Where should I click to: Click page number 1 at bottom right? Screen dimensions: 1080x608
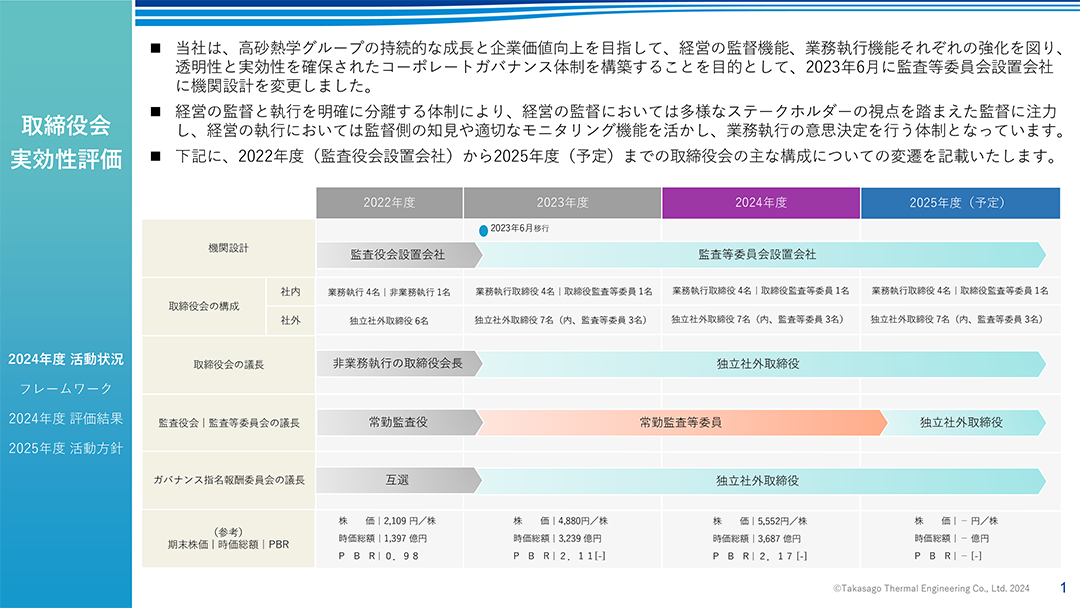[1062, 588]
